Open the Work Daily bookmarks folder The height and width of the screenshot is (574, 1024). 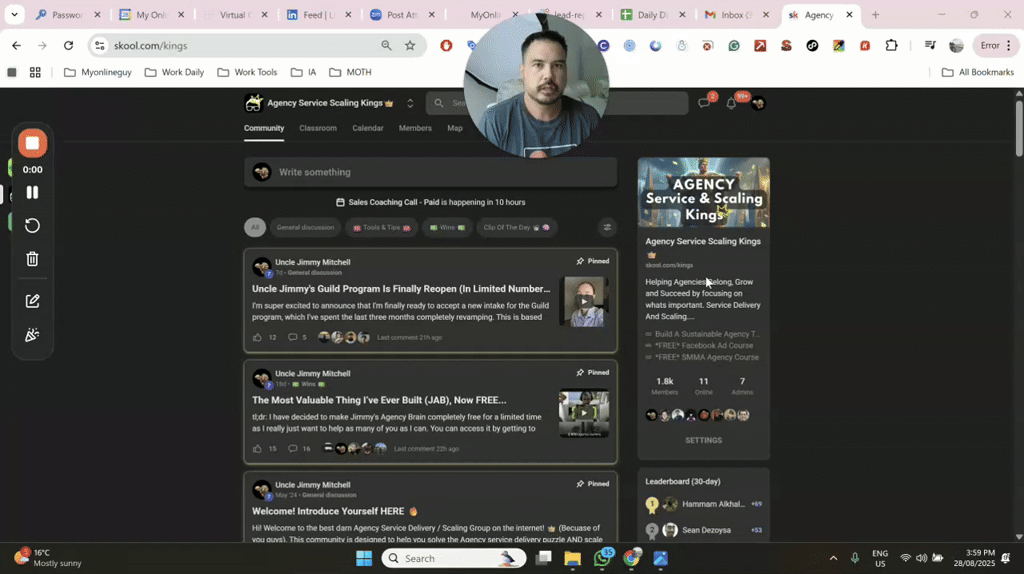[x=174, y=72]
